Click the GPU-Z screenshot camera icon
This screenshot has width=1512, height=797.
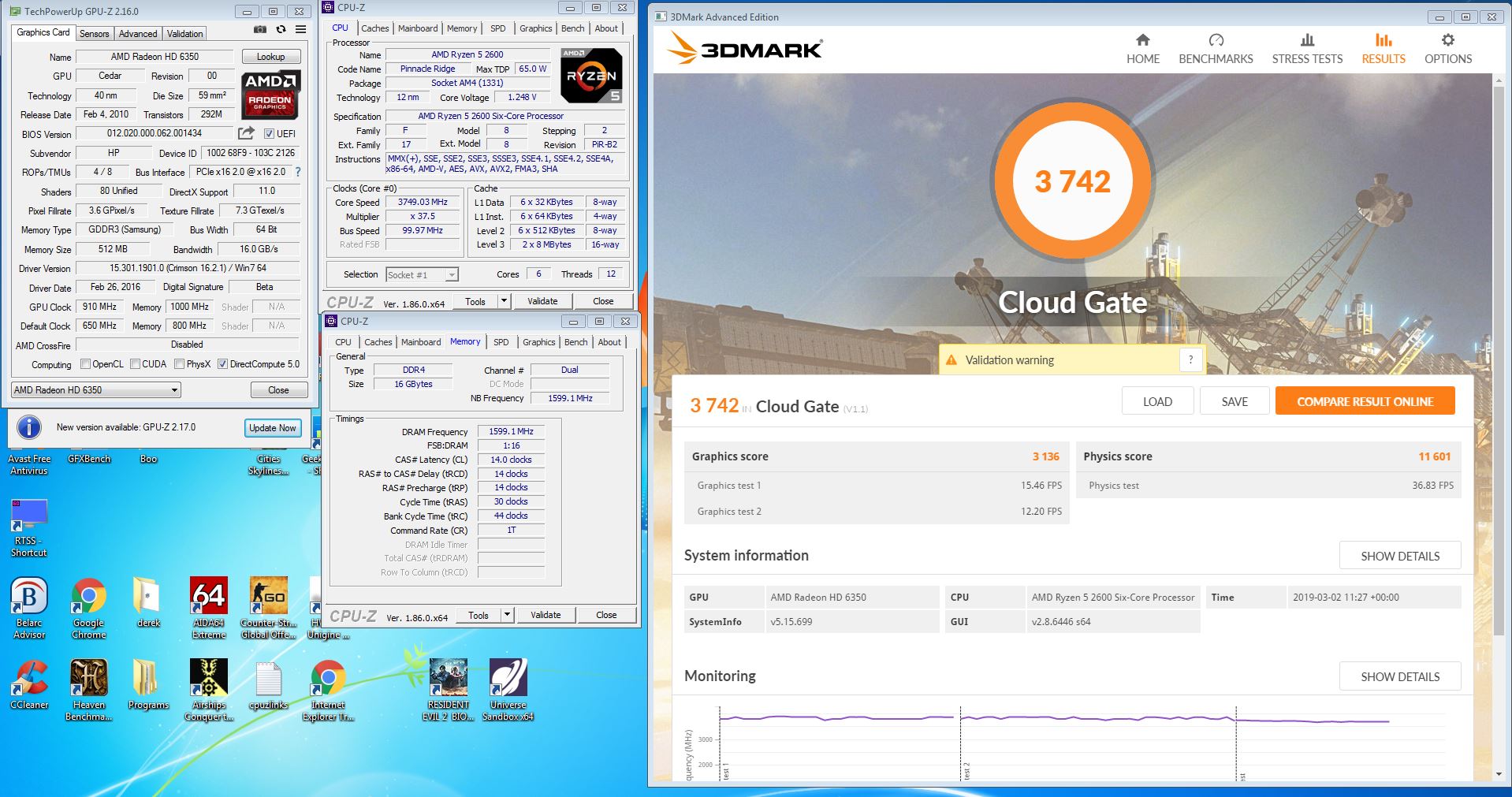point(260,30)
